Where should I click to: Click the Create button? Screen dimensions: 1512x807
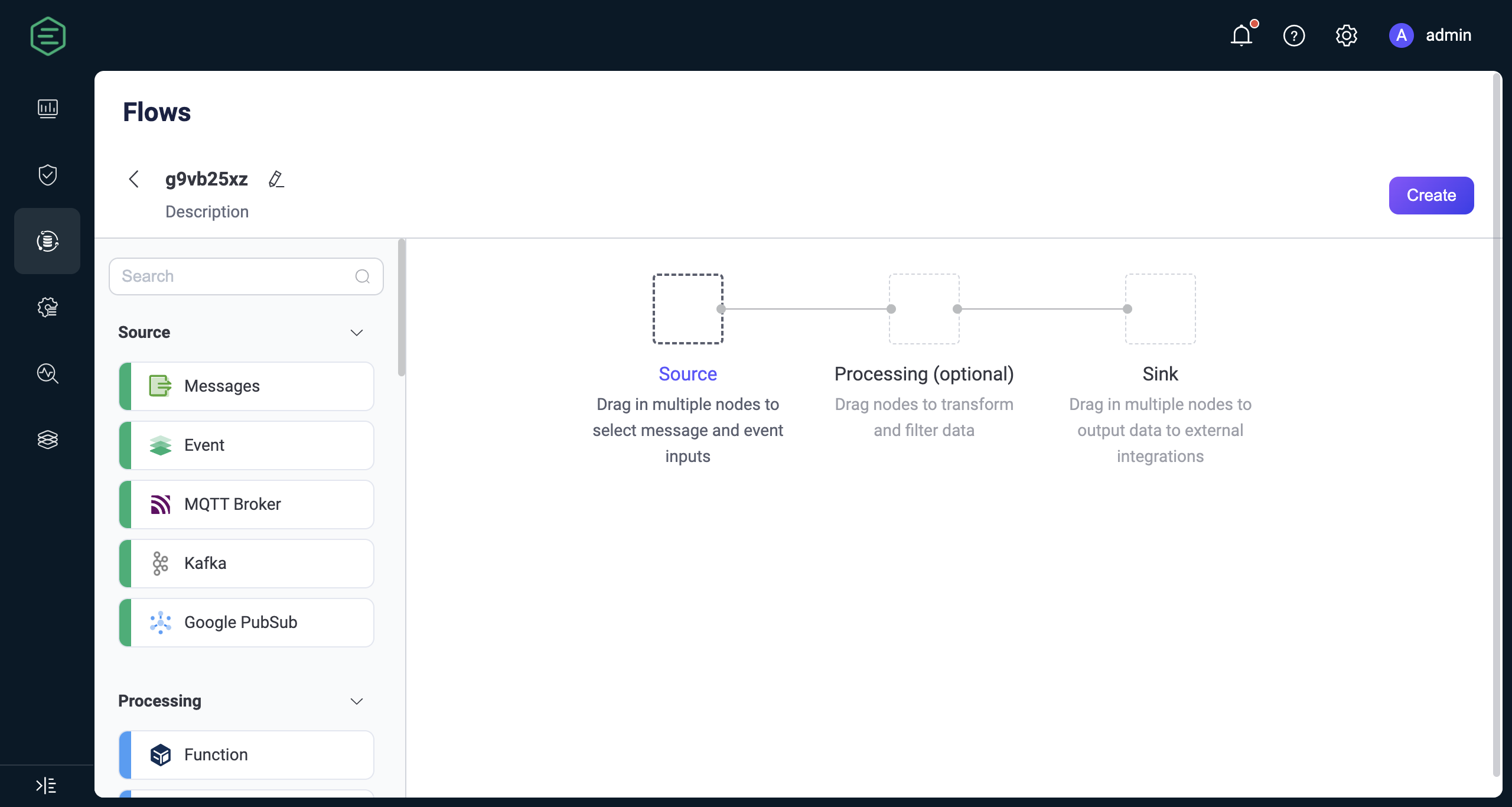point(1430,196)
